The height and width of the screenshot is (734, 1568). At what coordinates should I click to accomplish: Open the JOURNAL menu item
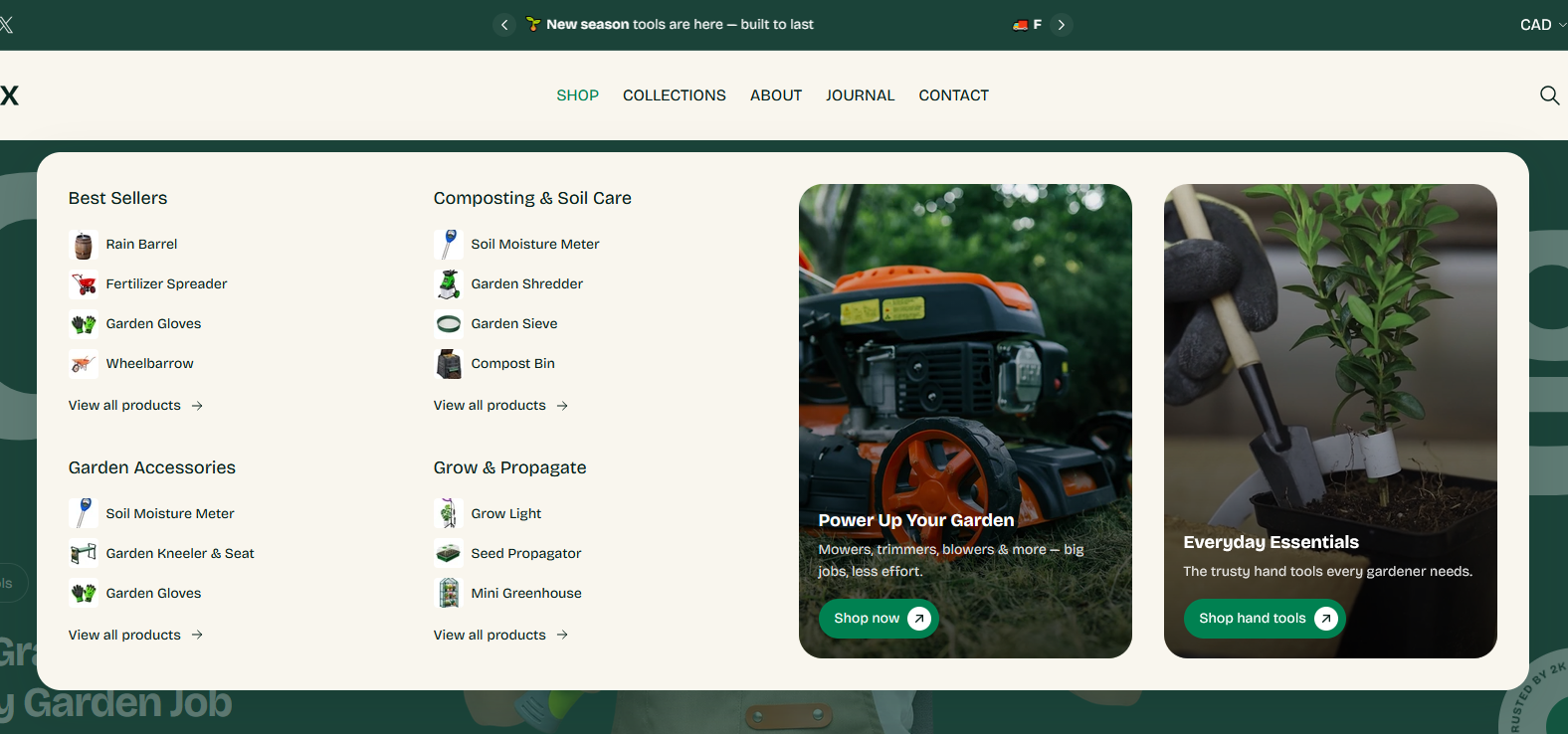[x=860, y=95]
